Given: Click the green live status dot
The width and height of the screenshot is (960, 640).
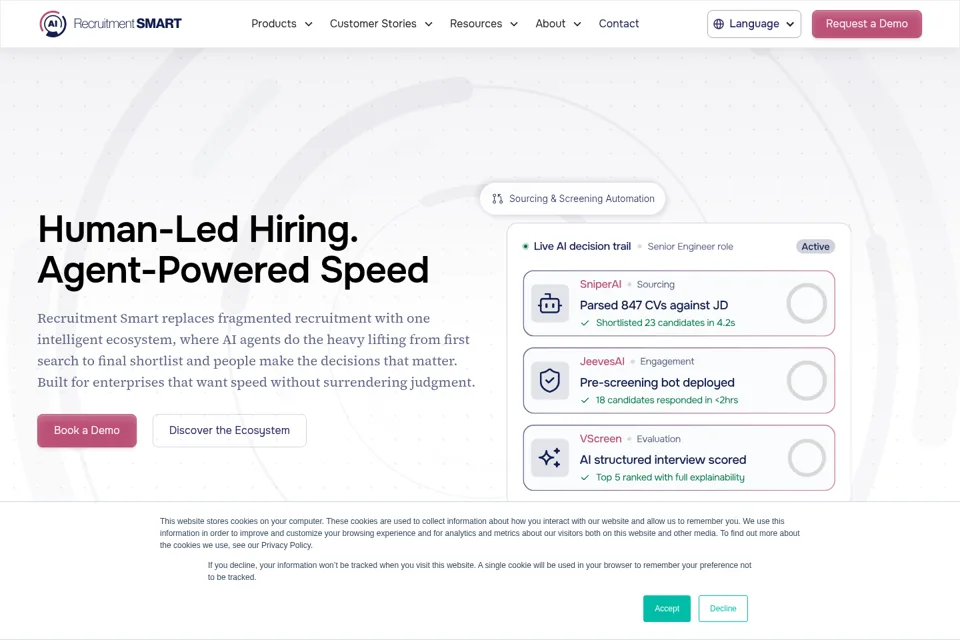Looking at the screenshot, I should pos(525,246).
